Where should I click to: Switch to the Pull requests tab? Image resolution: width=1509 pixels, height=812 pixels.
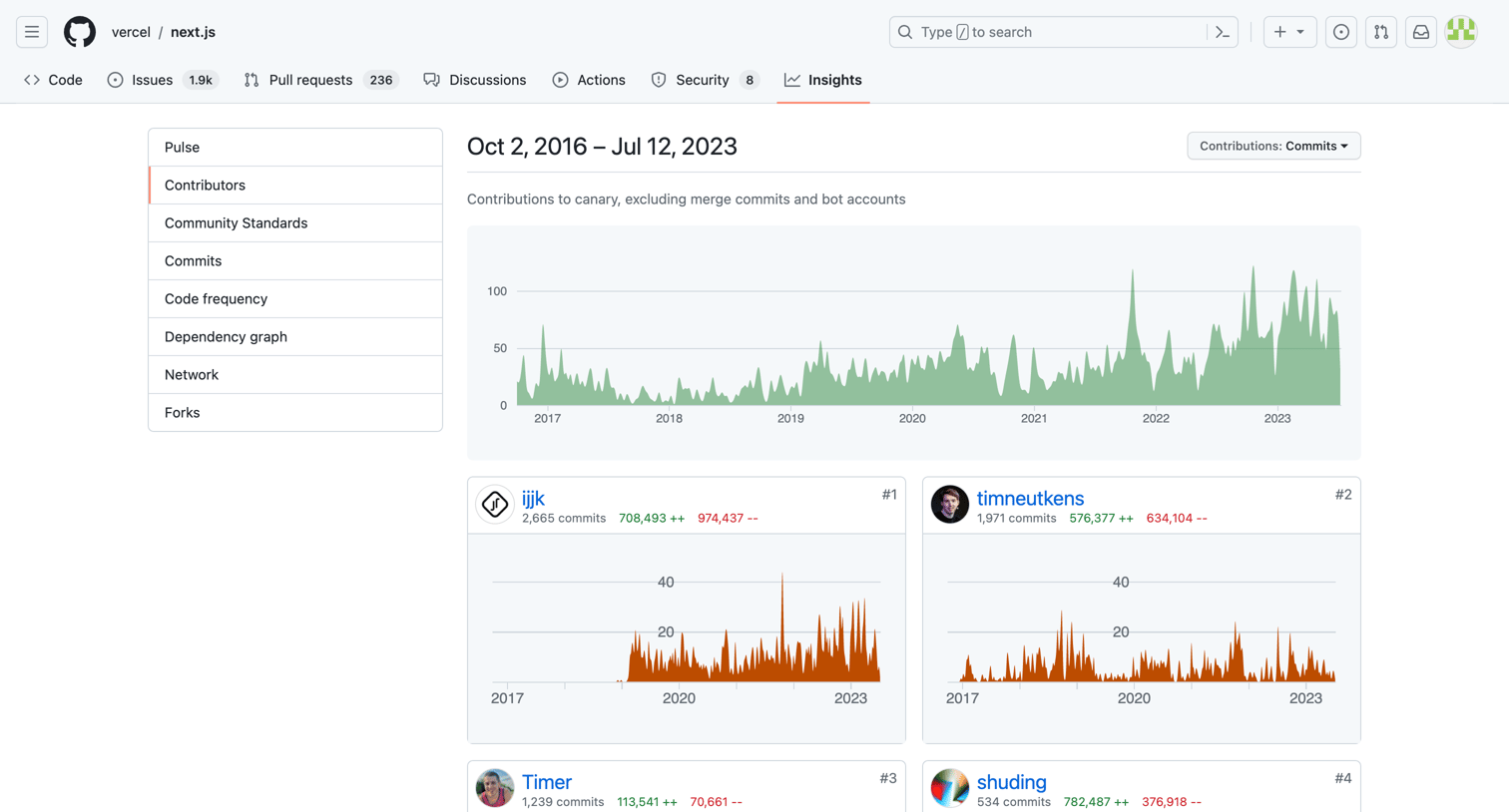(x=320, y=80)
